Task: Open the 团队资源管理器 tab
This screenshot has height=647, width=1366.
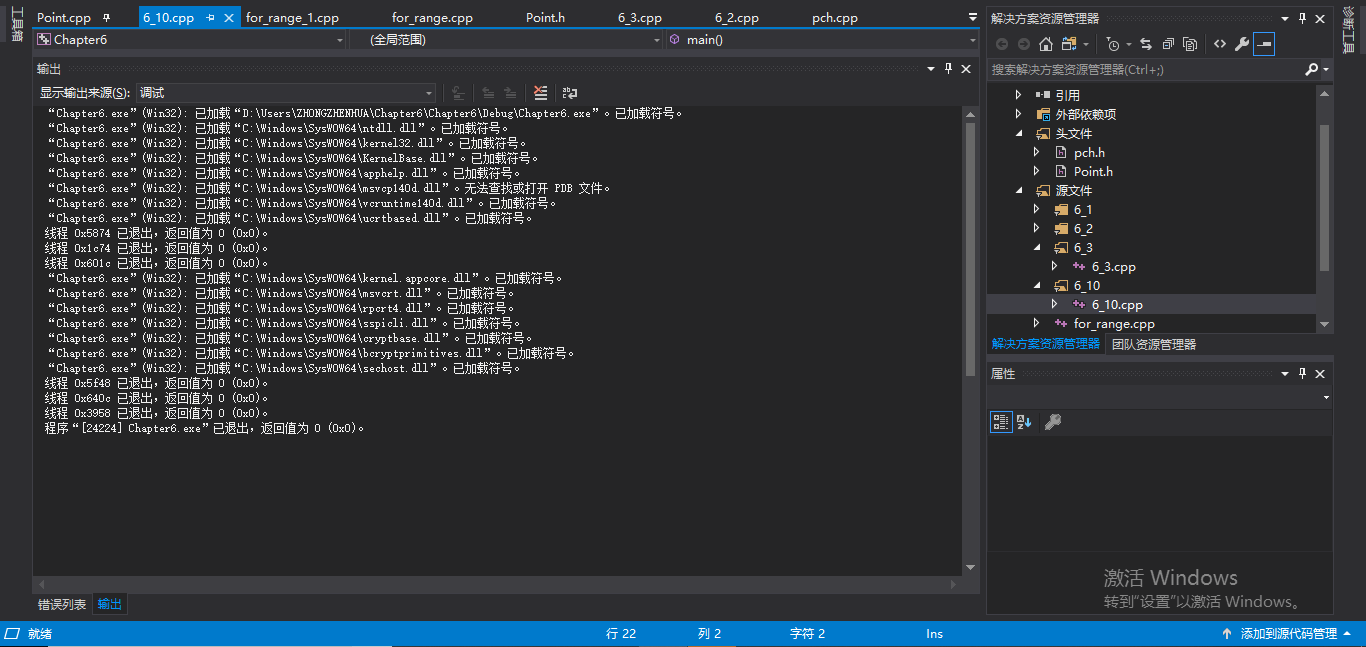Action: (x=1153, y=344)
